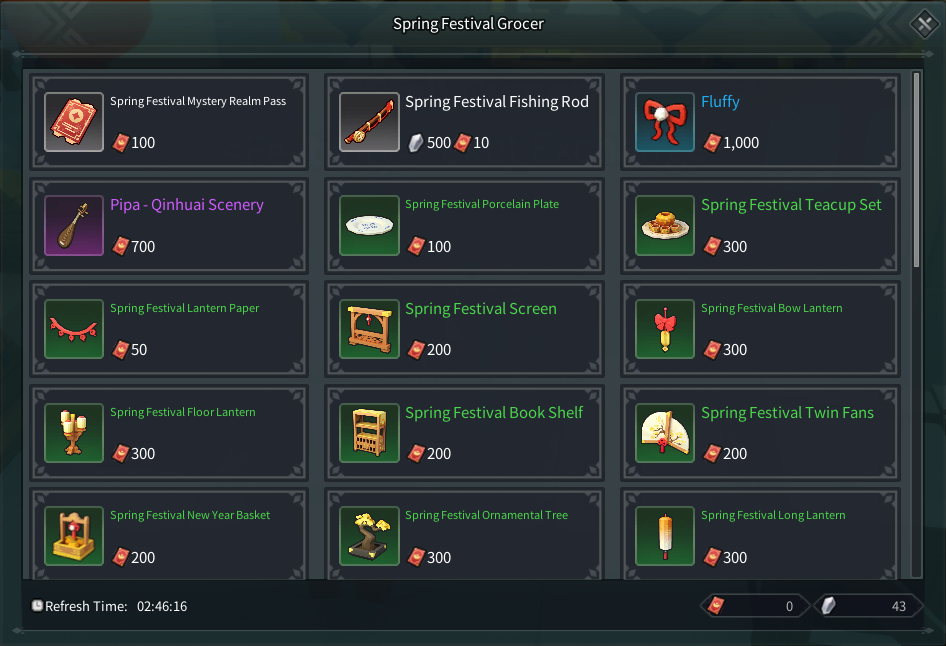Select the Spring Festival Twin Fans icon
Screen dimensions: 946x646
pyautogui.click(x=665, y=433)
